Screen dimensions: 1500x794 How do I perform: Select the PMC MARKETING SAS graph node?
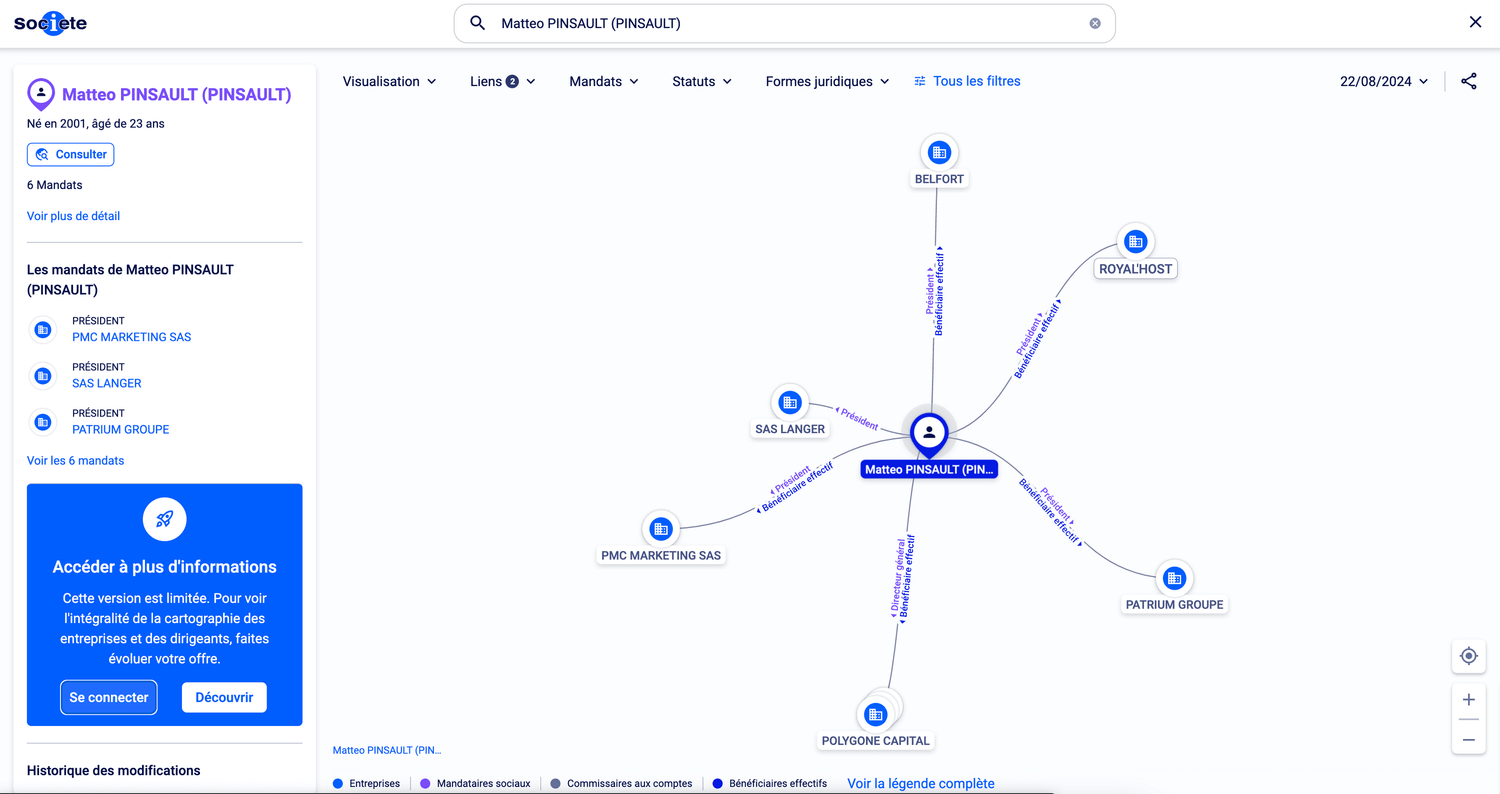pyautogui.click(x=660, y=529)
